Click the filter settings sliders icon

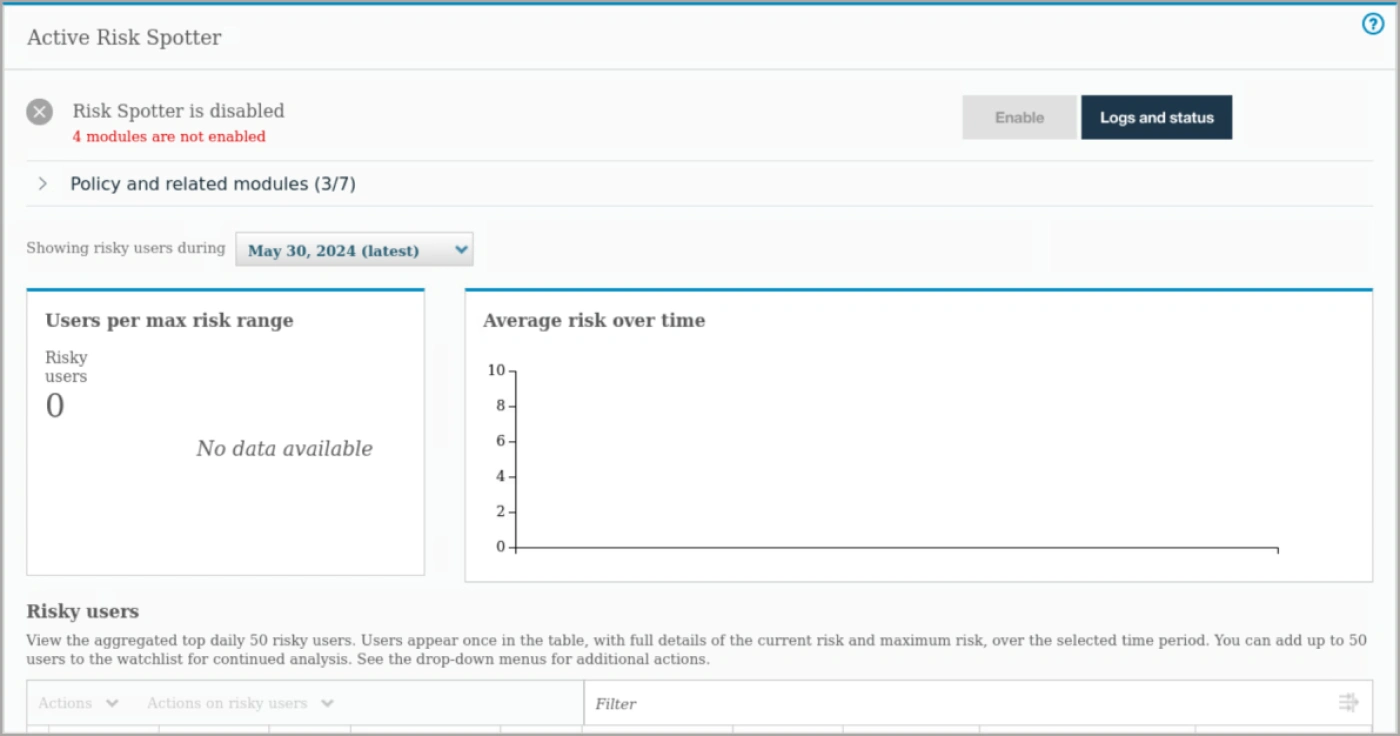click(x=1348, y=703)
